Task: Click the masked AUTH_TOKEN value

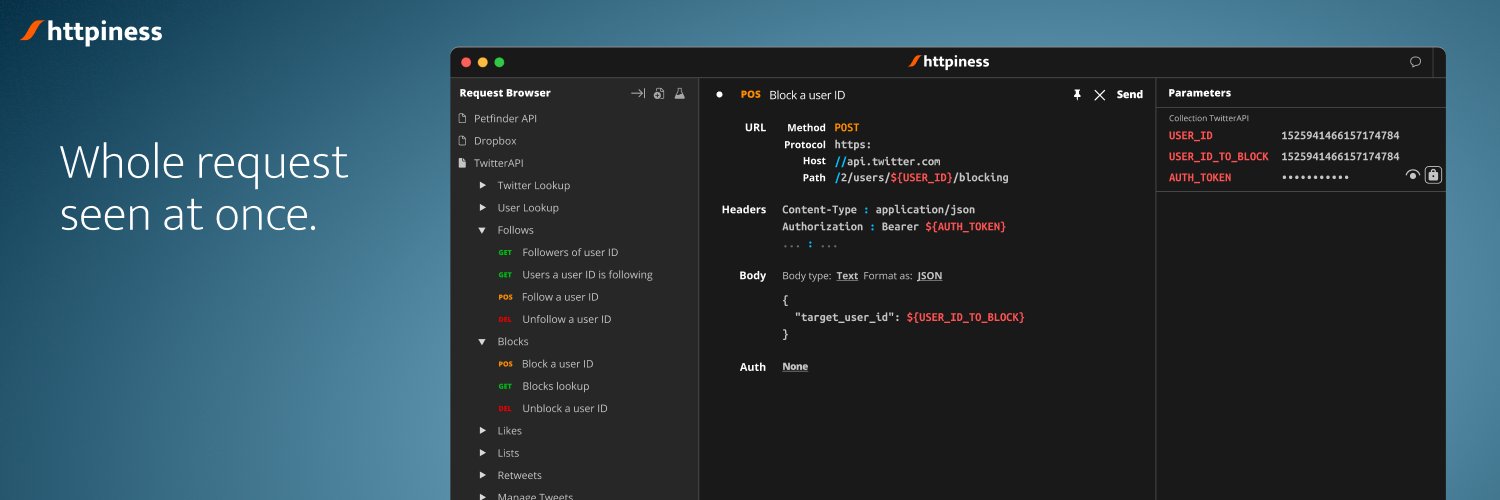Action: point(1315,178)
